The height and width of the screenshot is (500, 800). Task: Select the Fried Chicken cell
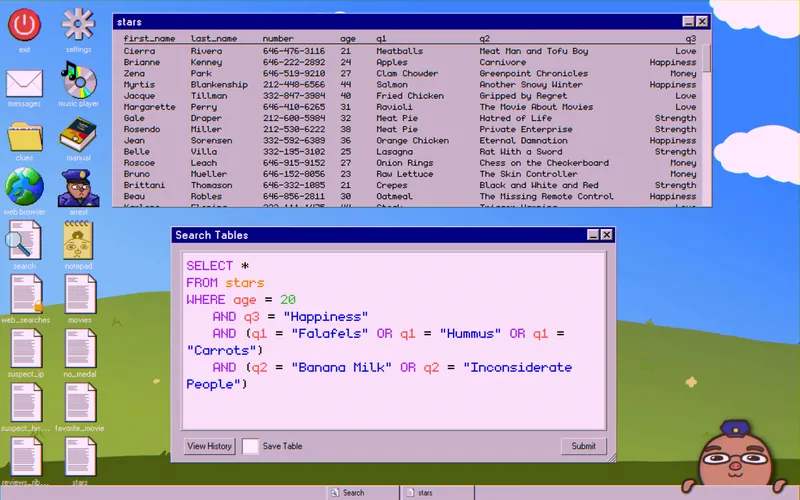click(410, 96)
